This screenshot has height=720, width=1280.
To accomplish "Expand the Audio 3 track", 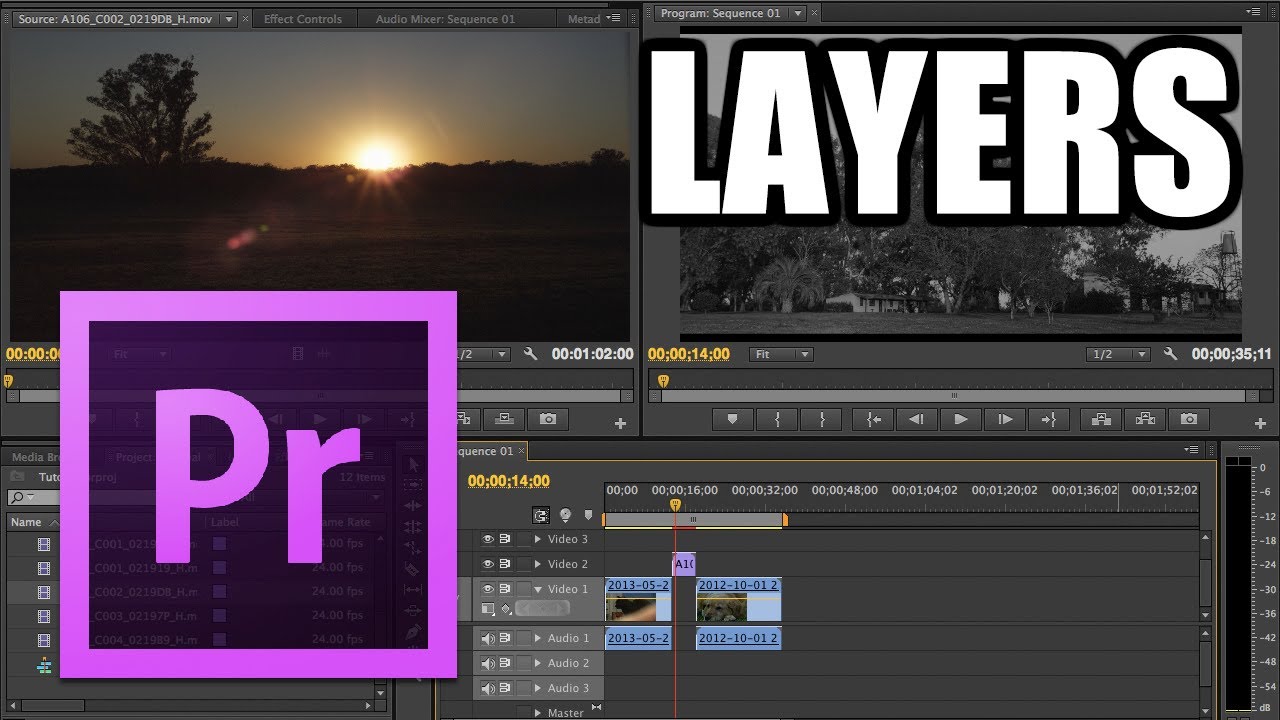I will pos(538,688).
